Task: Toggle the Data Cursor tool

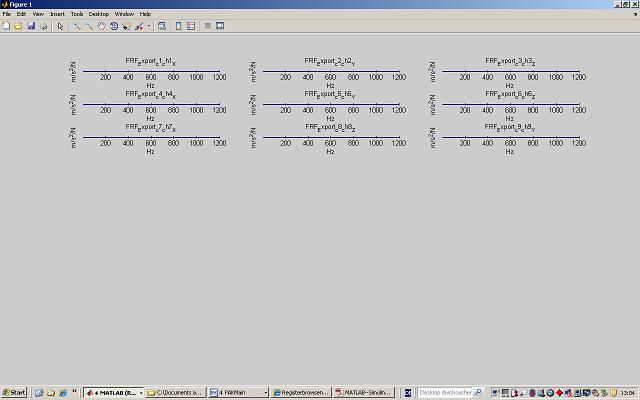Action: [x=125, y=25]
